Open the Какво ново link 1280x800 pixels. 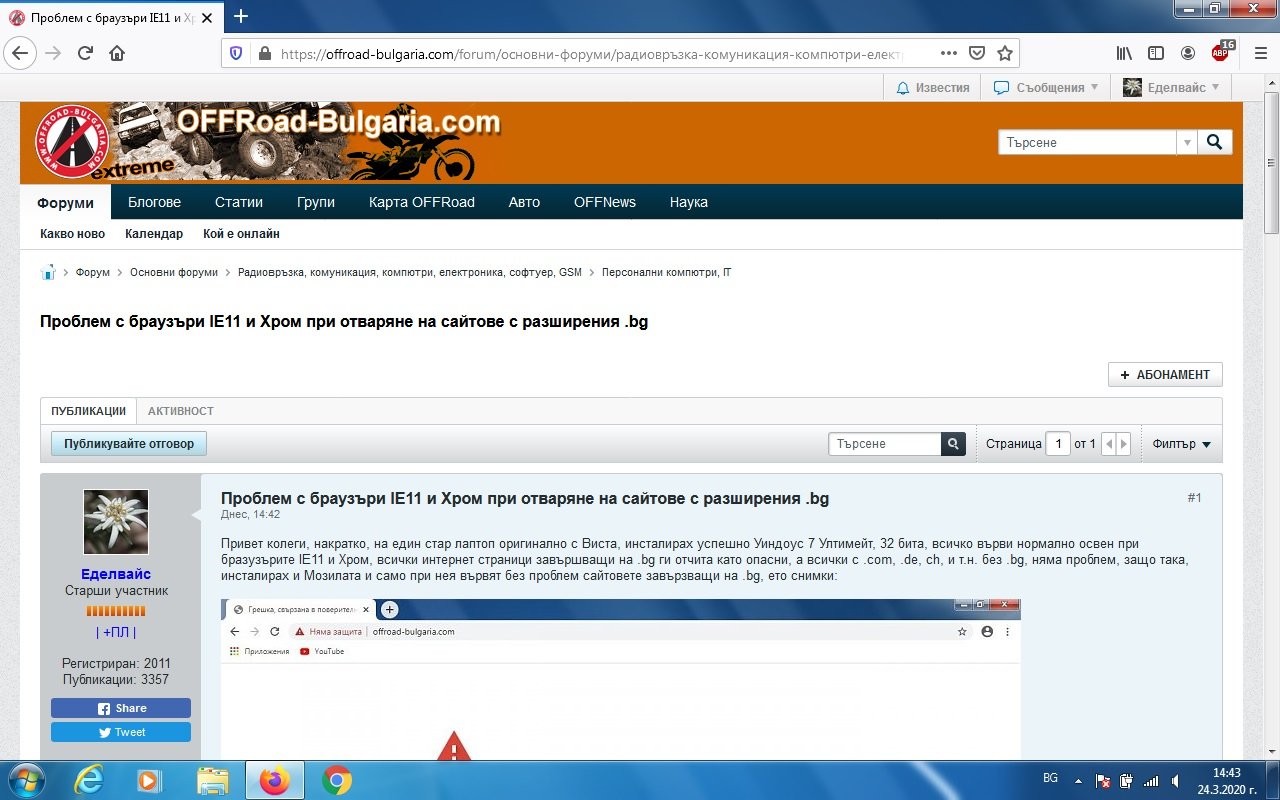(x=73, y=234)
